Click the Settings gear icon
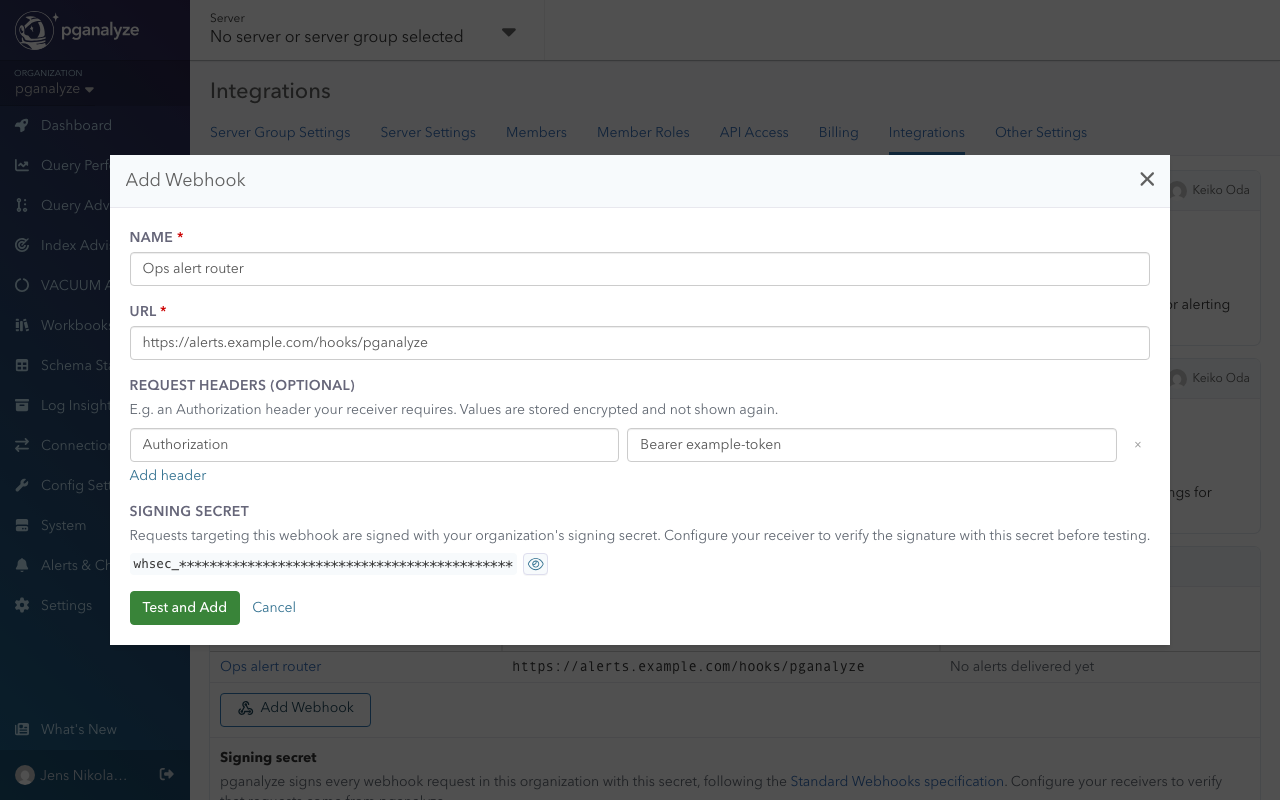 tap(22, 605)
